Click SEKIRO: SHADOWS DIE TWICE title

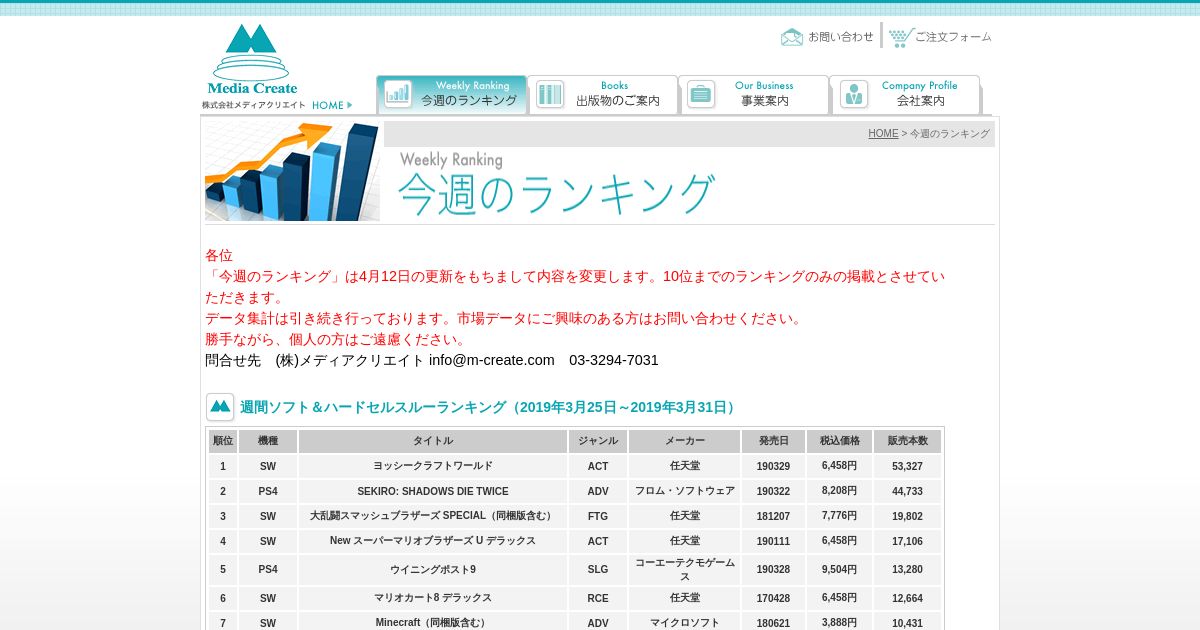click(433, 491)
